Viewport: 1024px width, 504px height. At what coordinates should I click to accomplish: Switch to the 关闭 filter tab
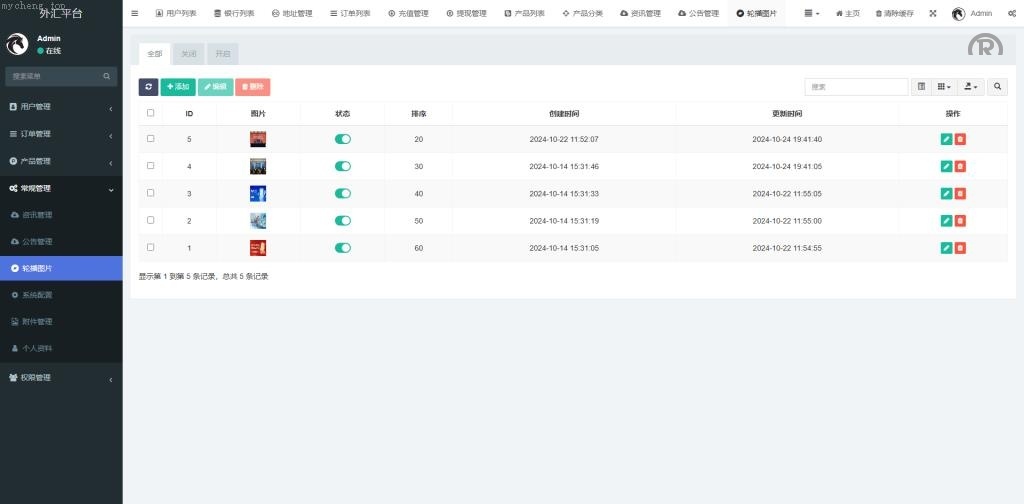click(189, 54)
